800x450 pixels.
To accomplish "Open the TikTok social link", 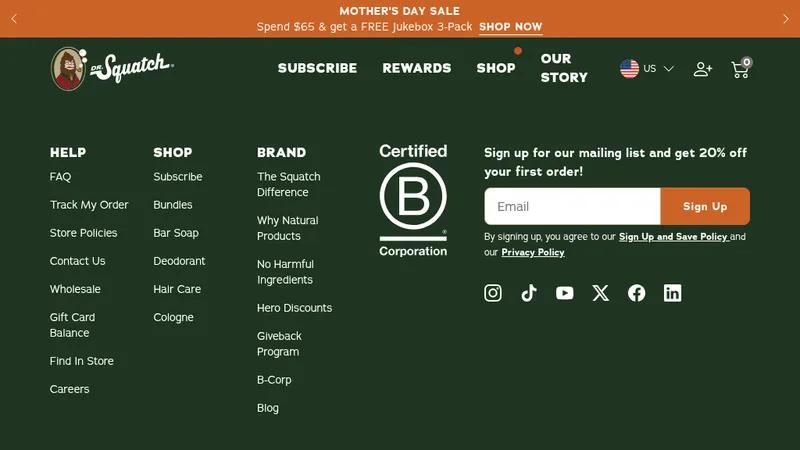I will 529,293.
